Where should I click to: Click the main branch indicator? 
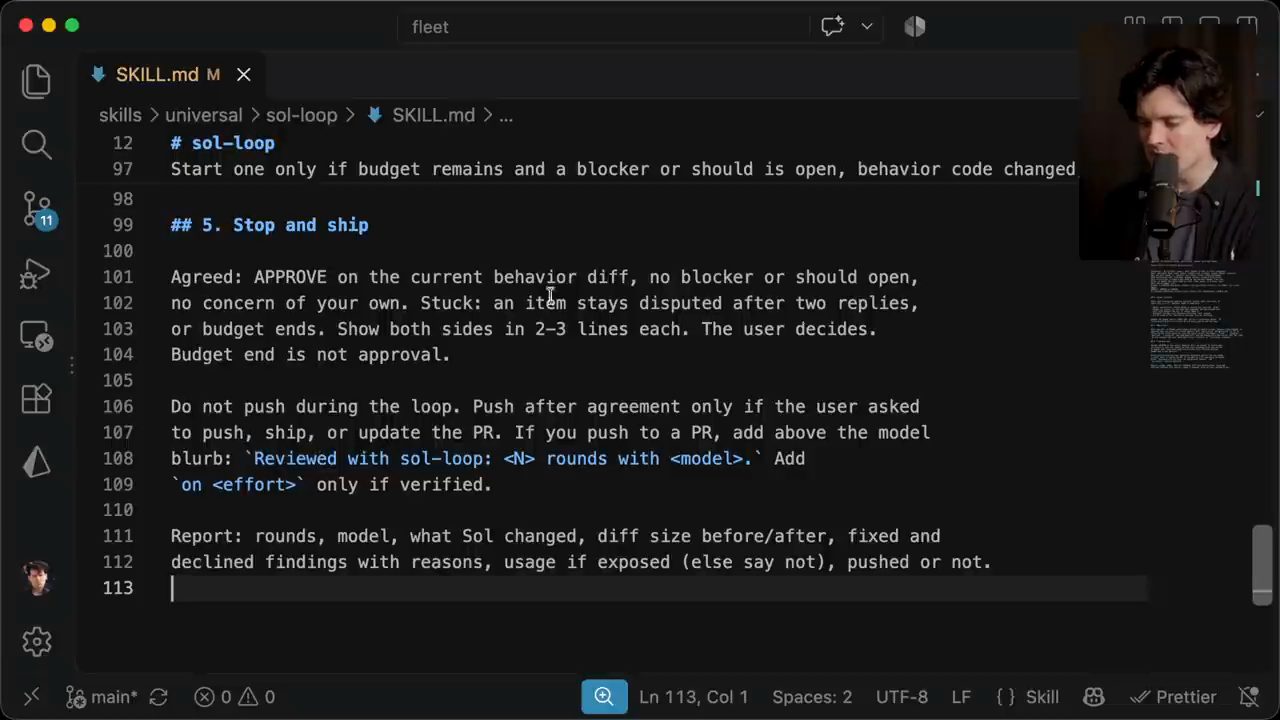pos(102,697)
